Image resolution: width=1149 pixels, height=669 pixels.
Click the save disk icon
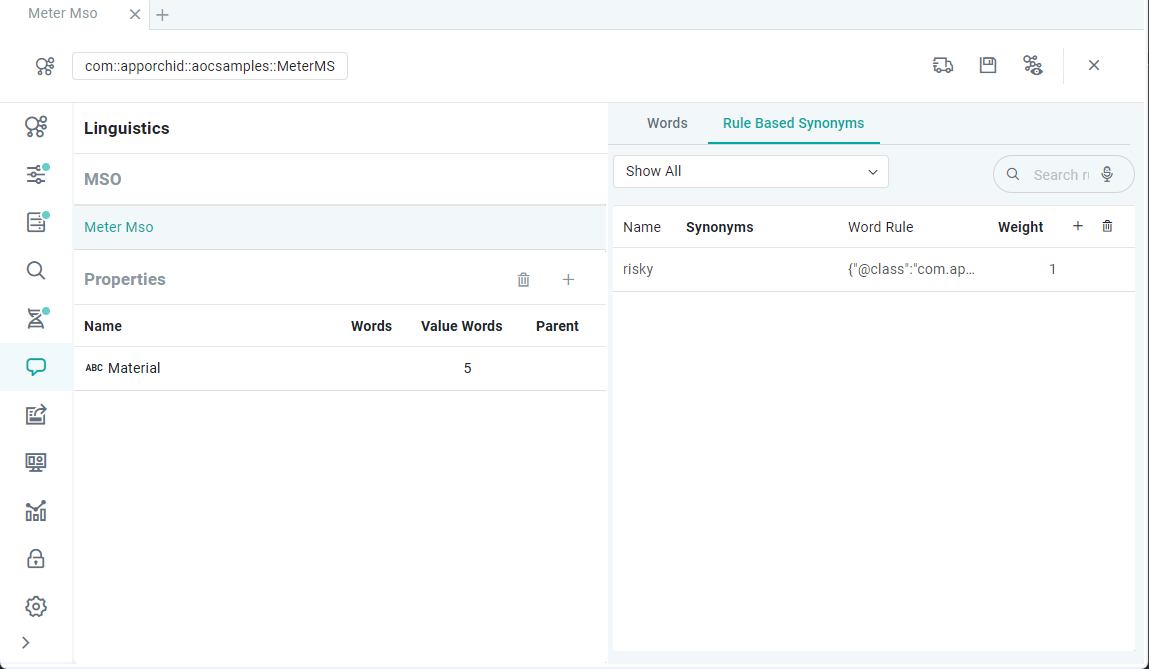(x=988, y=65)
